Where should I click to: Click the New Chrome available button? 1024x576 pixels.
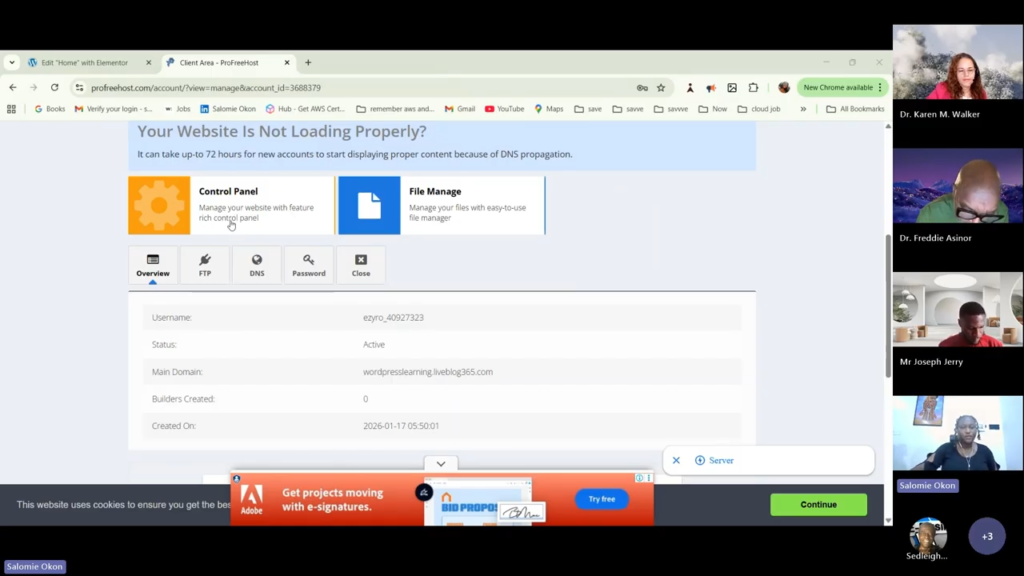[837, 88]
